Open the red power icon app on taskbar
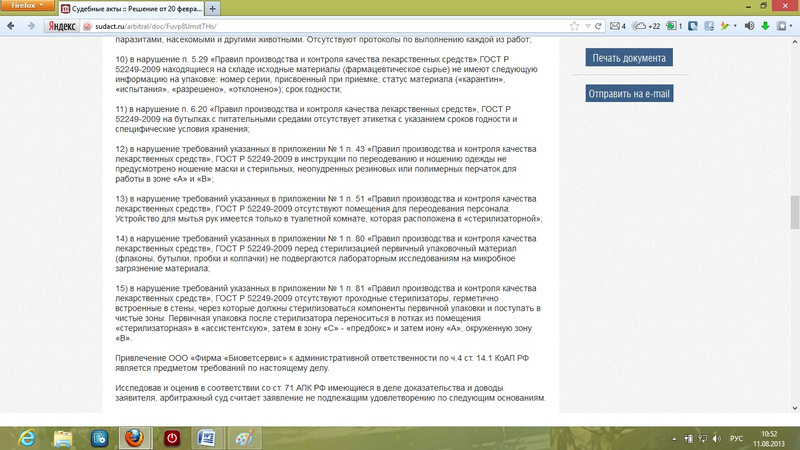 coord(172,438)
